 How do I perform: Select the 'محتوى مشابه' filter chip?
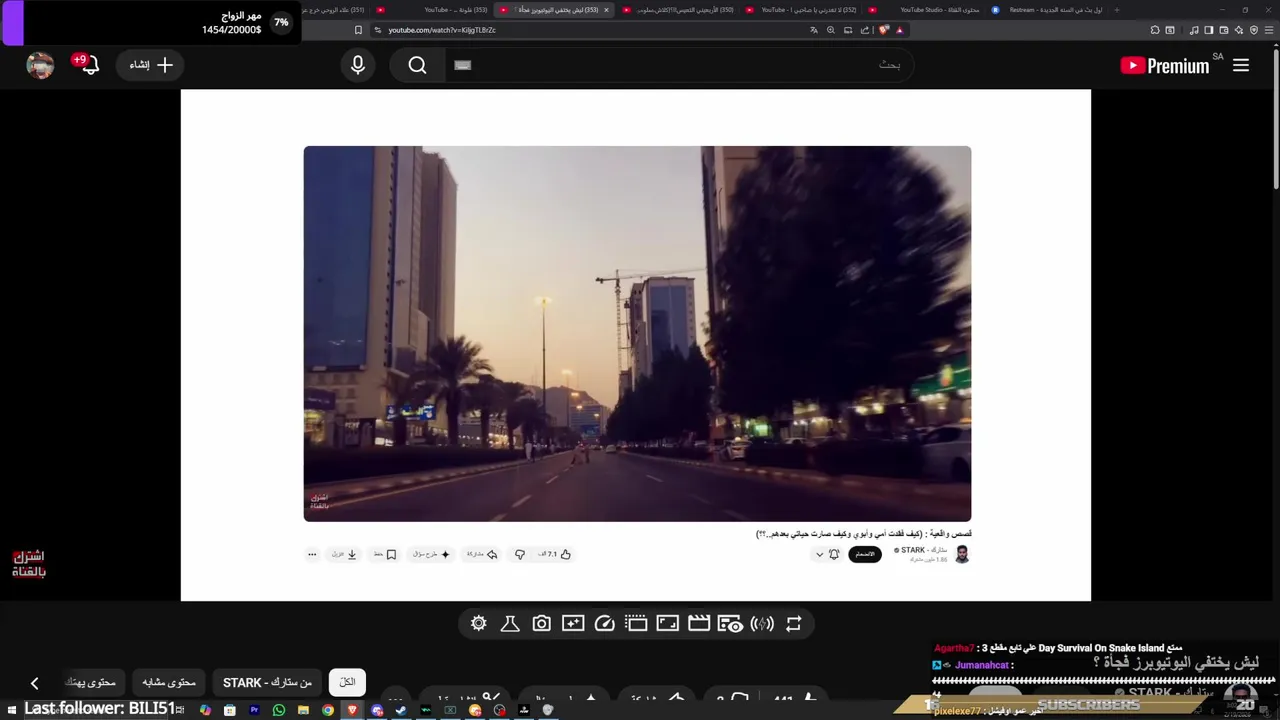(x=168, y=682)
